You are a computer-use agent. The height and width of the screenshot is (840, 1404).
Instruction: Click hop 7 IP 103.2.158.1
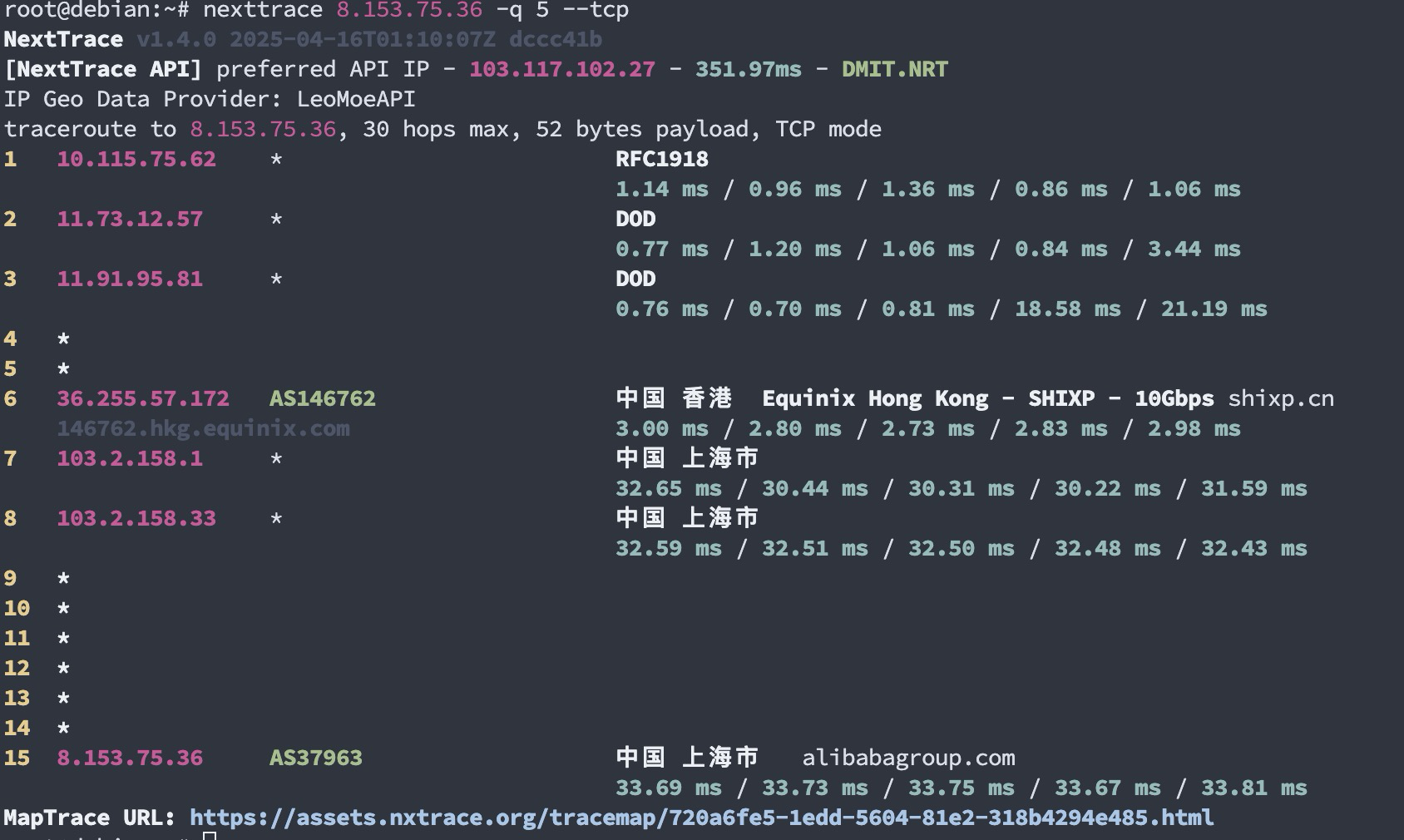tap(130, 458)
